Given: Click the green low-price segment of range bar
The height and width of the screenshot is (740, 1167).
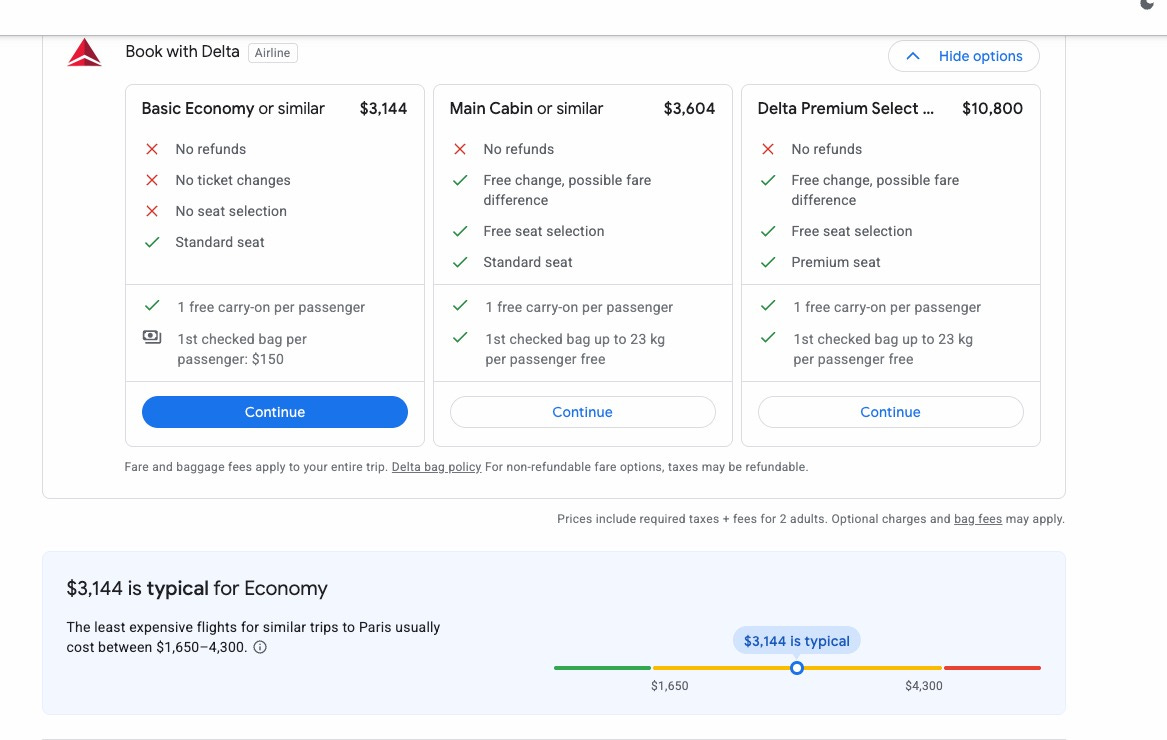Looking at the screenshot, I should point(602,668).
